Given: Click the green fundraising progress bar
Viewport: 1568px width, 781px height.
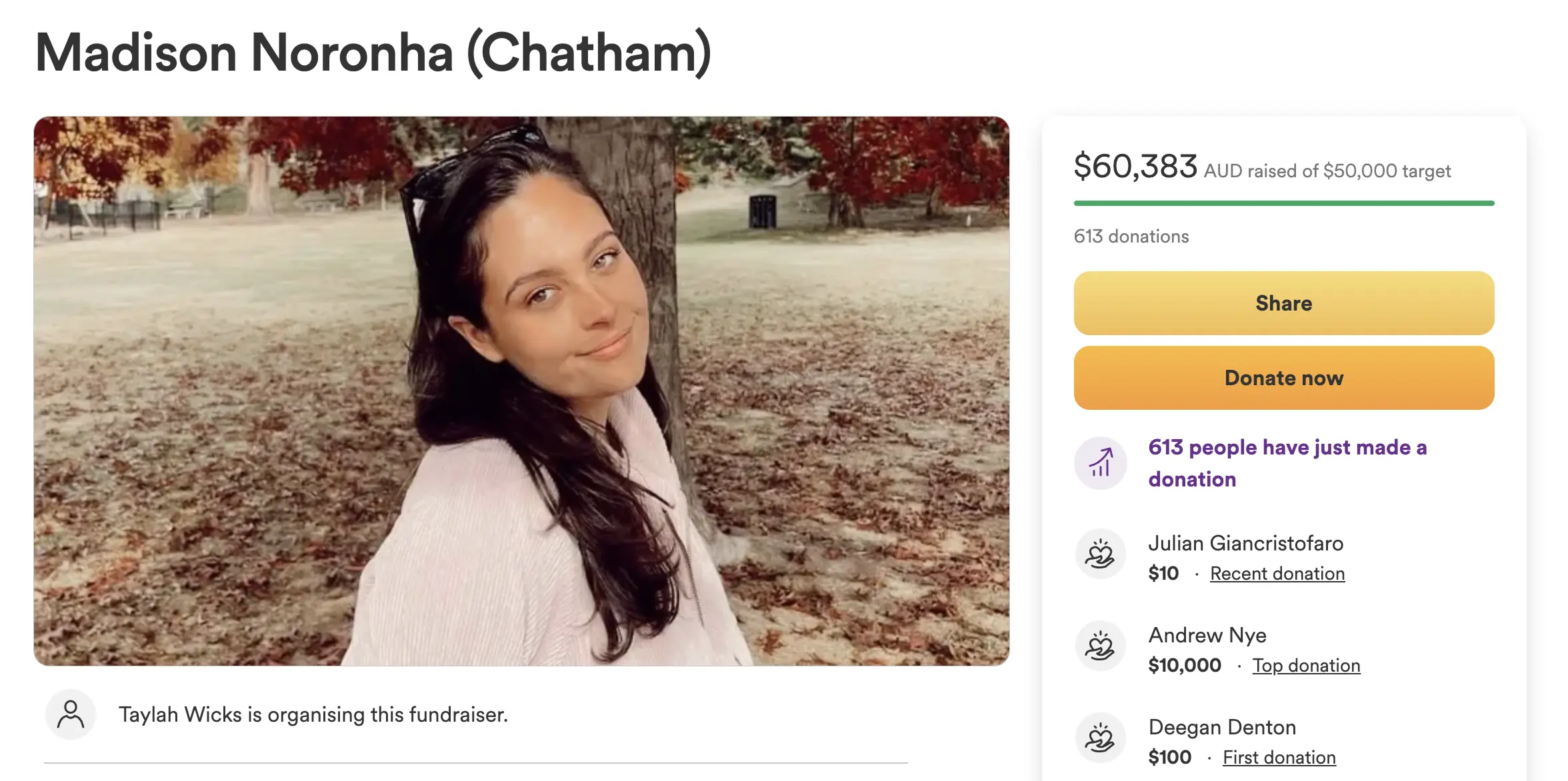Looking at the screenshot, I should point(1283,203).
